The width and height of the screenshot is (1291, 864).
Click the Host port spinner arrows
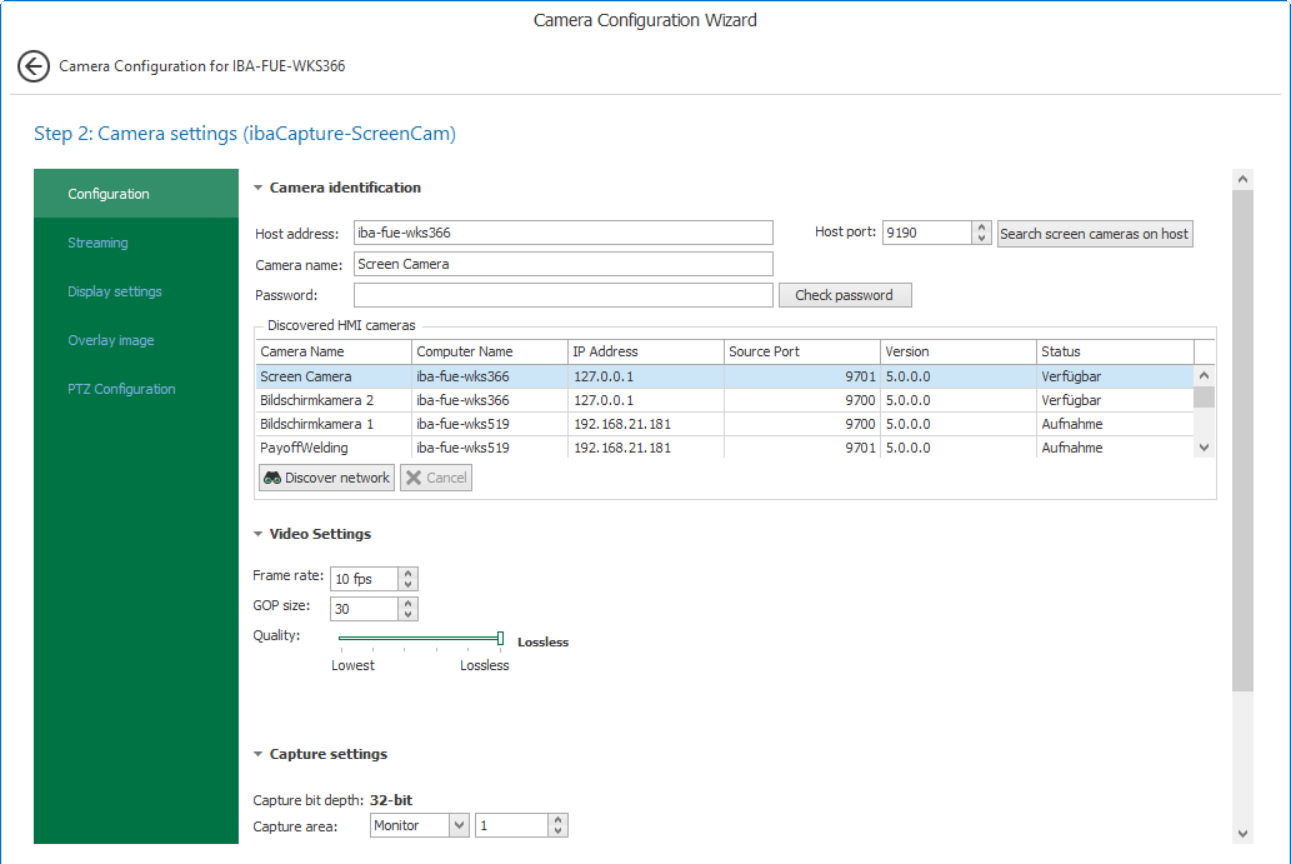point(981,233)
